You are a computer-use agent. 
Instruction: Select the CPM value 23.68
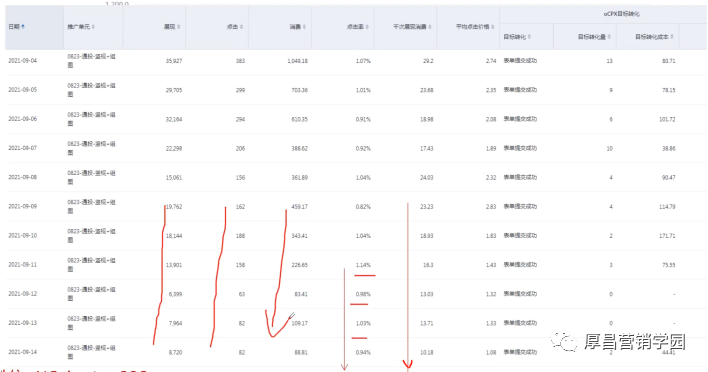click(427, 90)
